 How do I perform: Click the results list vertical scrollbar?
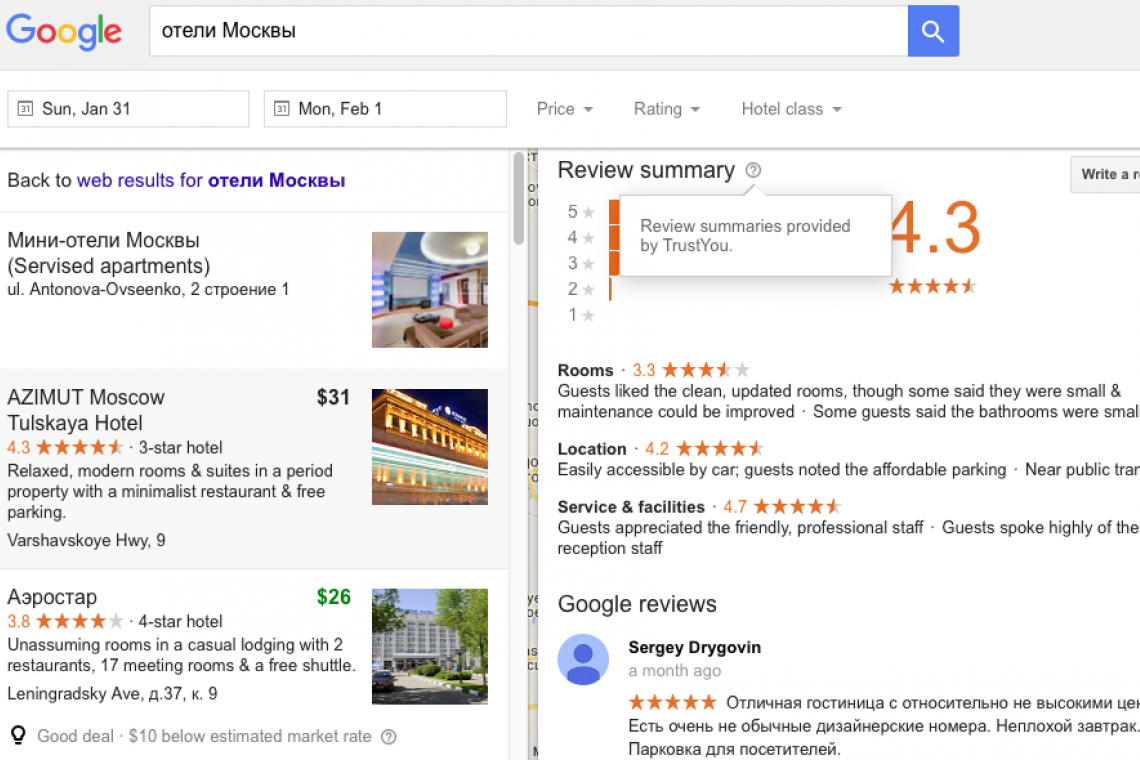[518, 200]
